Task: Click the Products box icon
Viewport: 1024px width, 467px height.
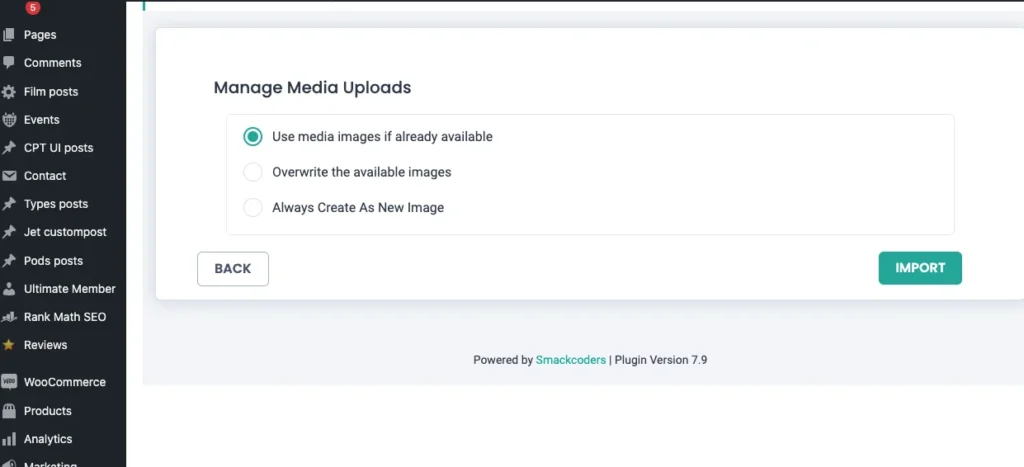Action: [x=9, y=411]
